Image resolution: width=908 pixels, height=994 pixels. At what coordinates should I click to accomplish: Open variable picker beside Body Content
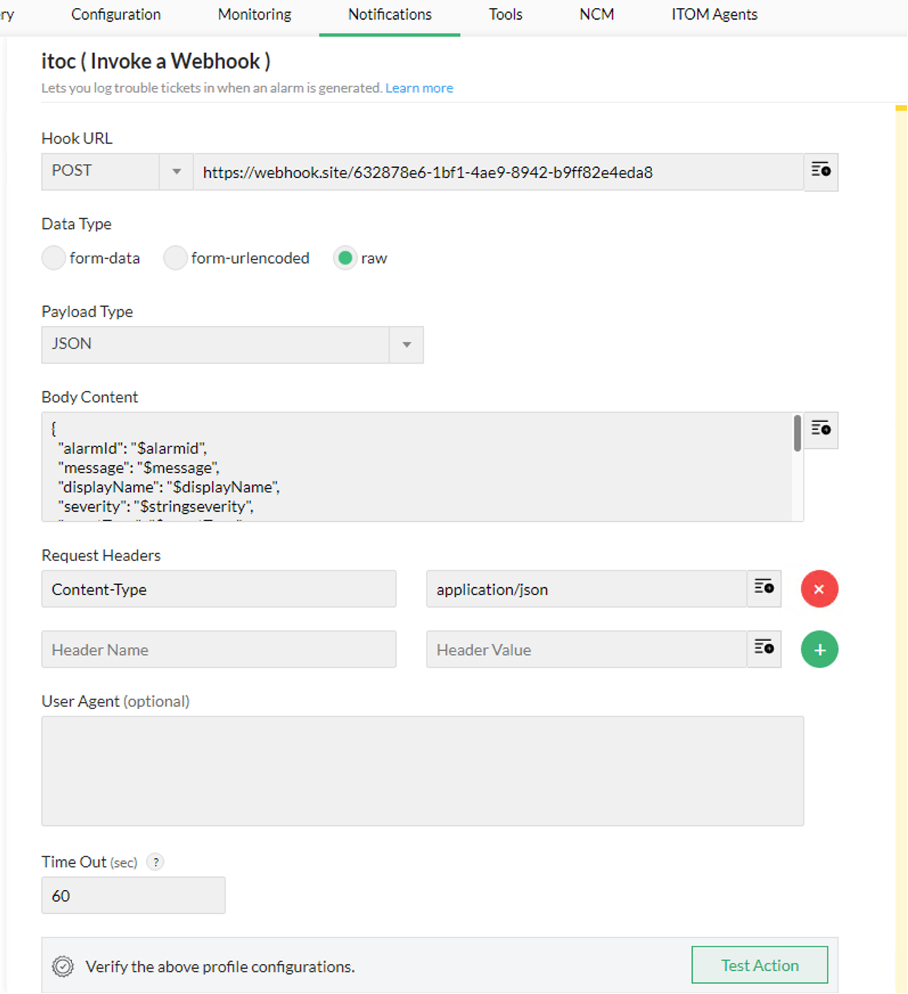(821, 430)
